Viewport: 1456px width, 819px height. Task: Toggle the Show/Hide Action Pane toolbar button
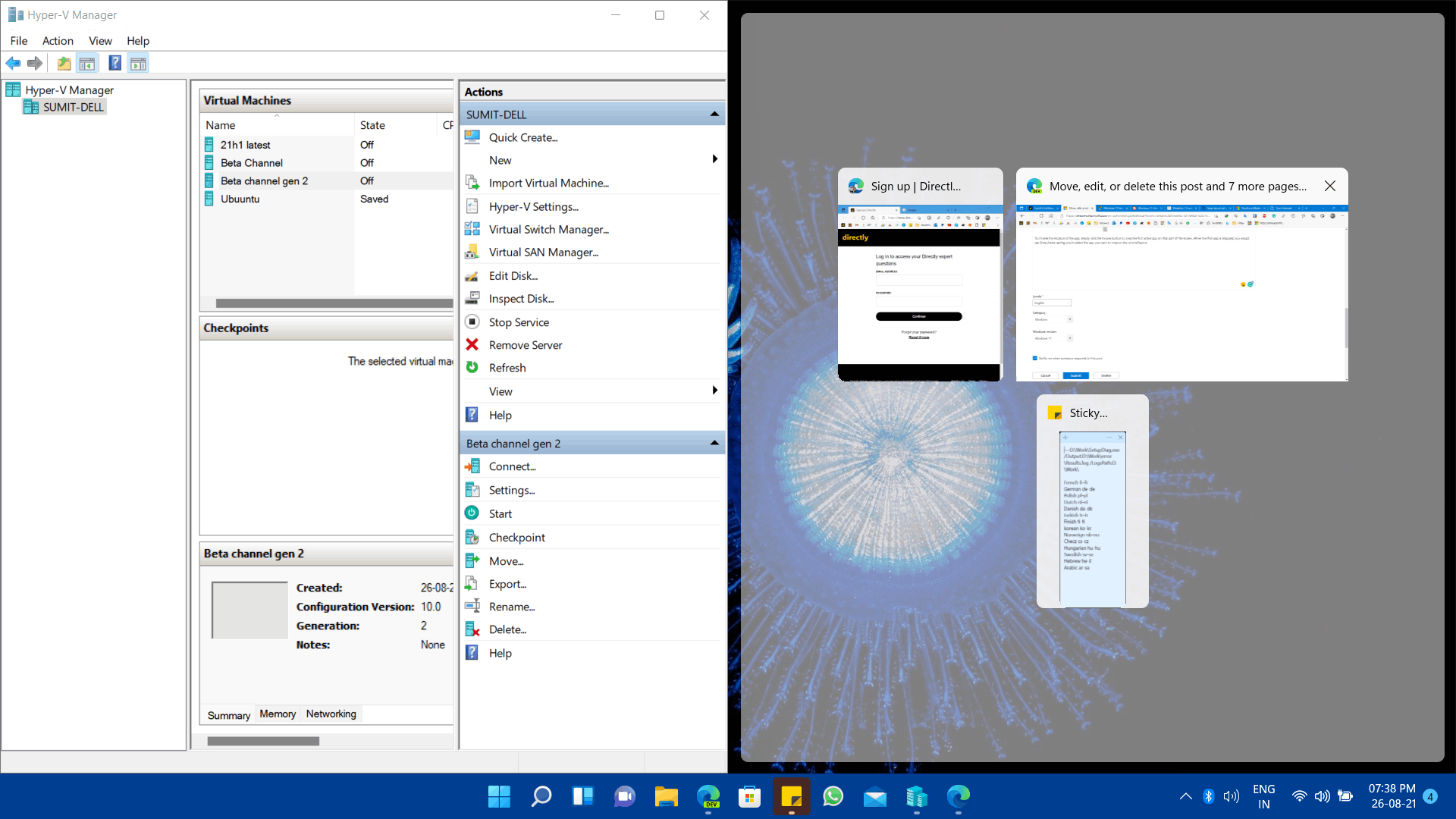click(138, 63)
